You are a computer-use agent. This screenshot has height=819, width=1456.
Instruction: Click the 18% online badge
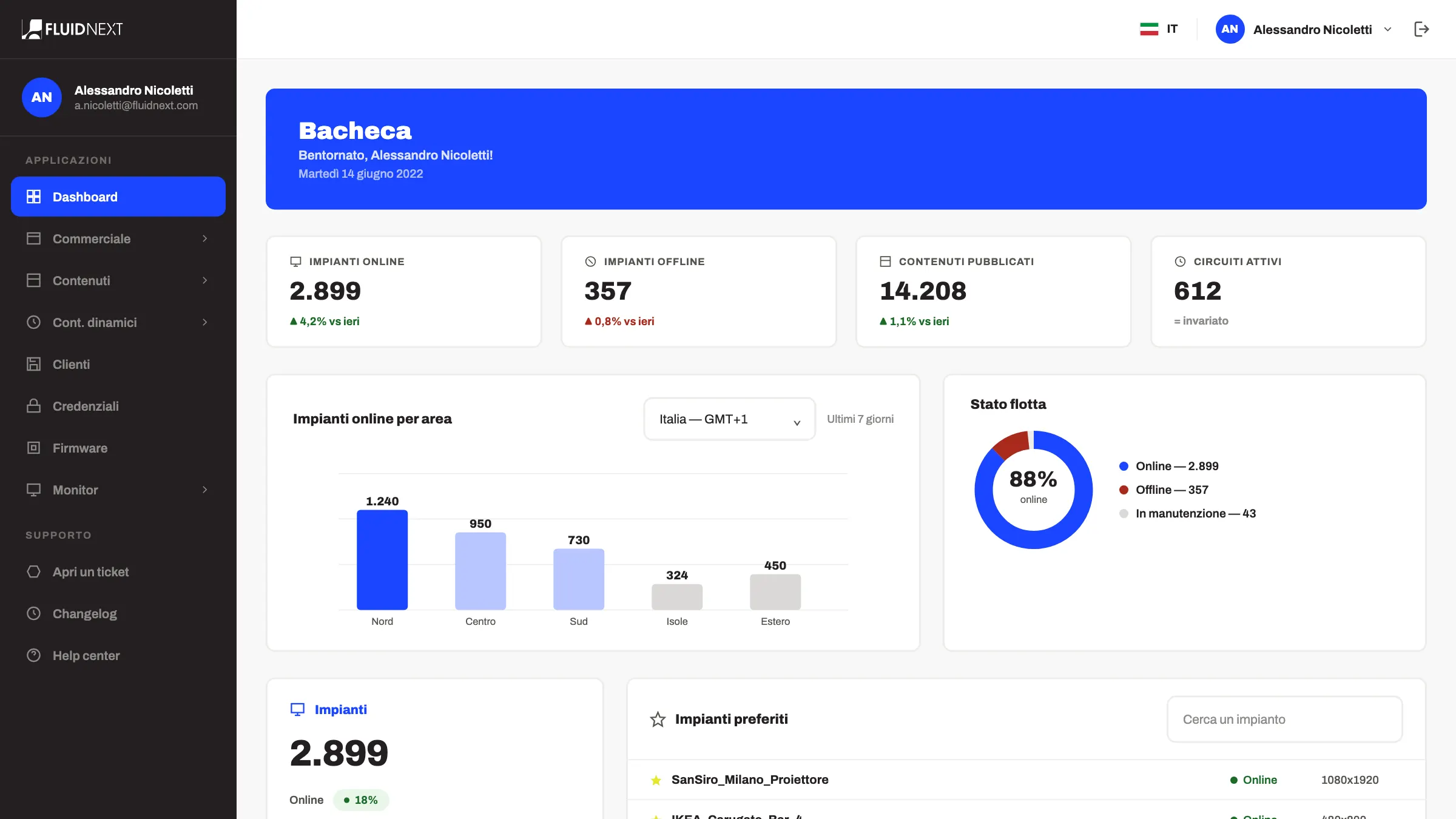tap(361, 800)
